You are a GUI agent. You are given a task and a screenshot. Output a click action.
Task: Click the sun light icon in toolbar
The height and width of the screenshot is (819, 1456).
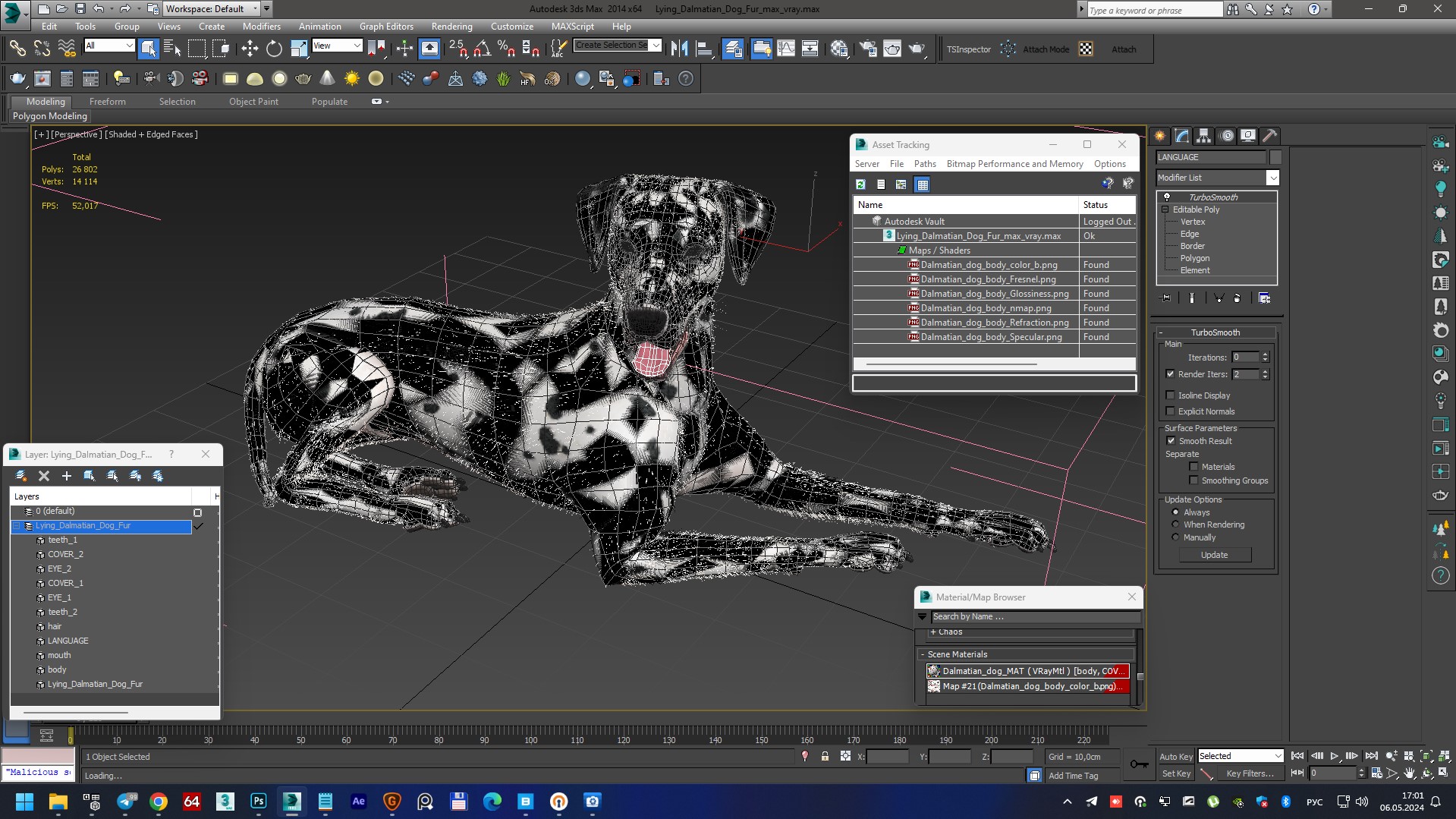(x=351, y=78)
